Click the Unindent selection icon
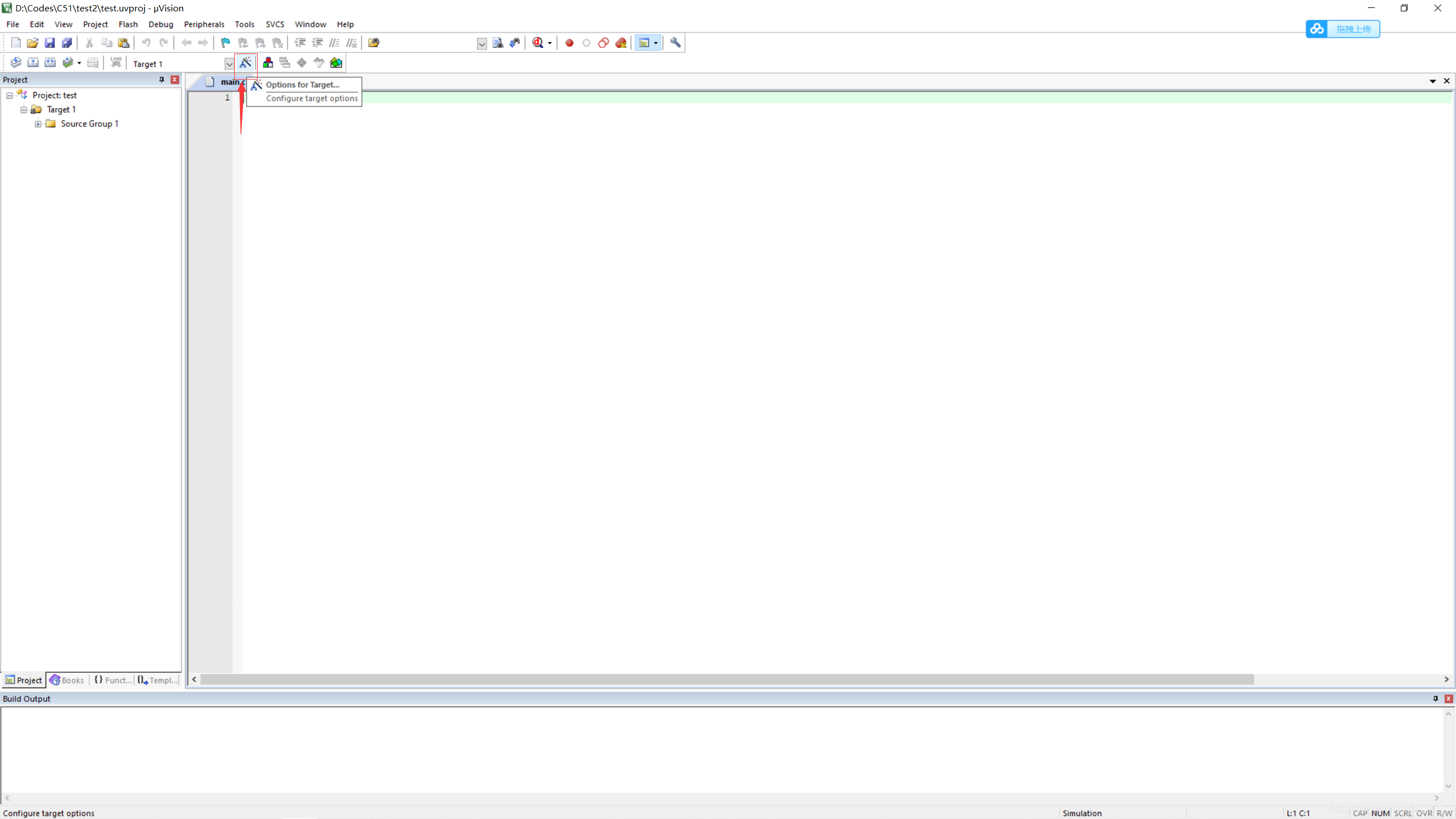1456x819 pixels. 317,43
